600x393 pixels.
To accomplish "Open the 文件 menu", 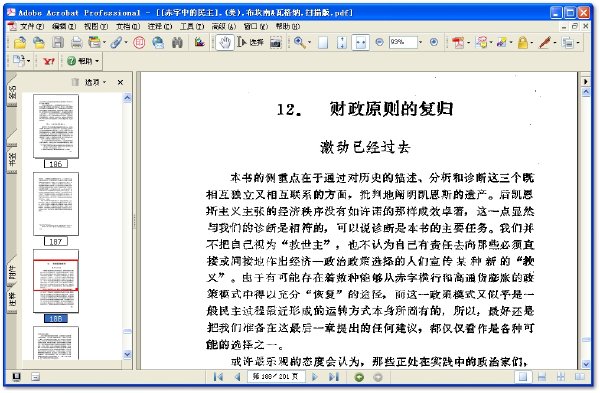I will coord(32,26).
